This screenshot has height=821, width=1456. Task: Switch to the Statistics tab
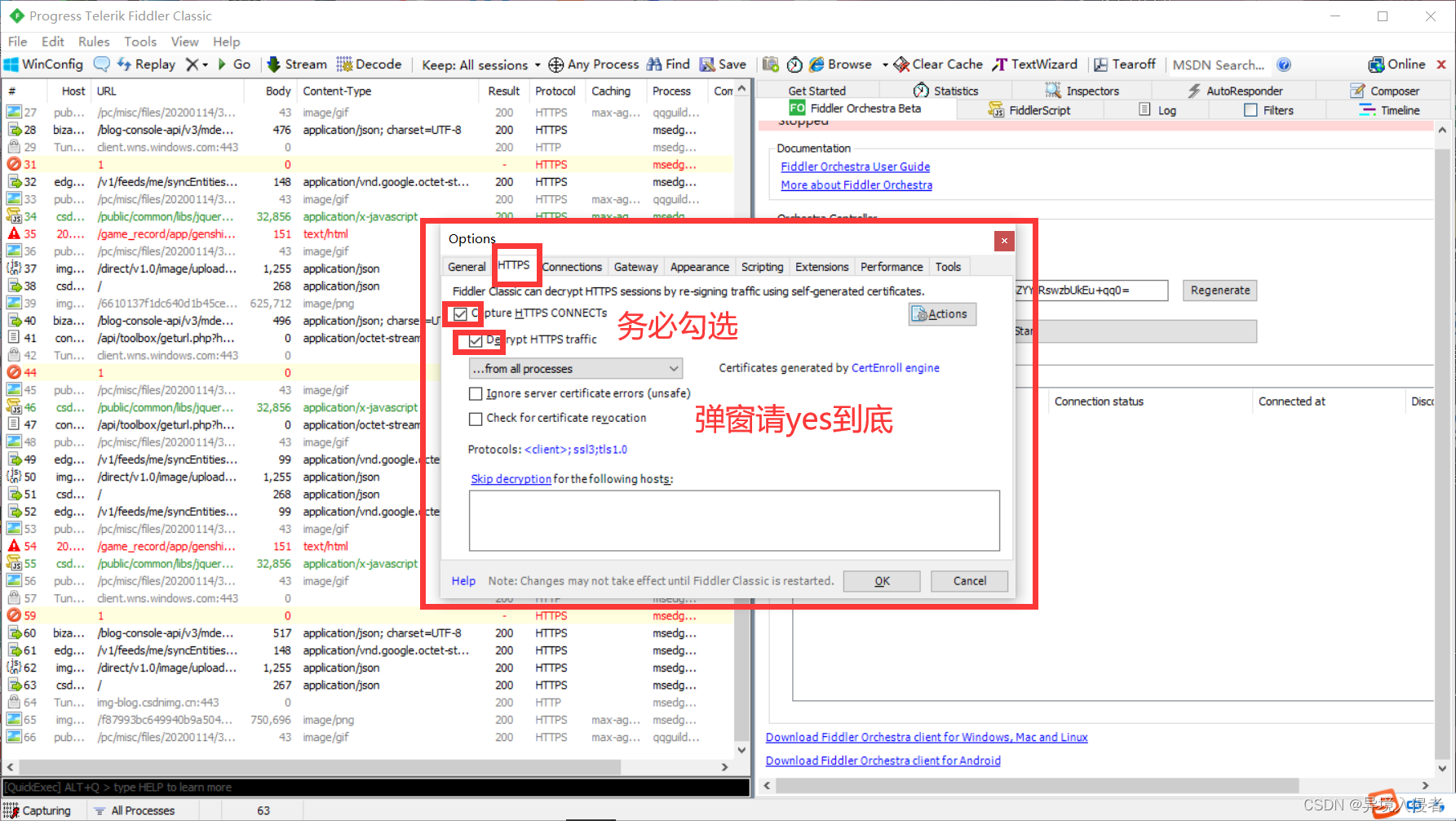[x=945, y=91]
